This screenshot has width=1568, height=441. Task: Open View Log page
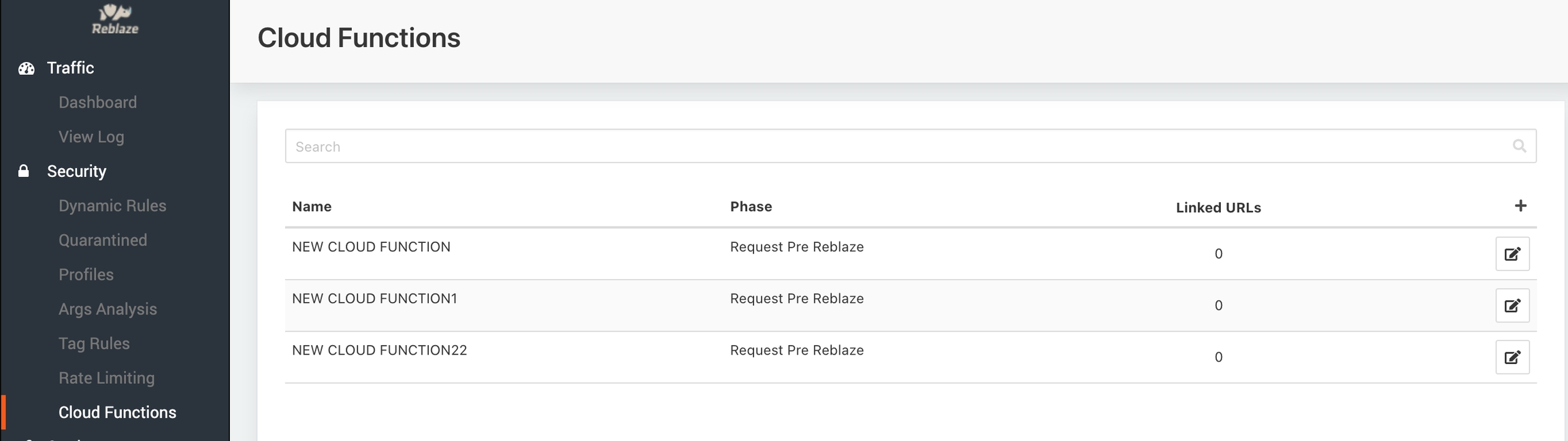pos(91,137)
